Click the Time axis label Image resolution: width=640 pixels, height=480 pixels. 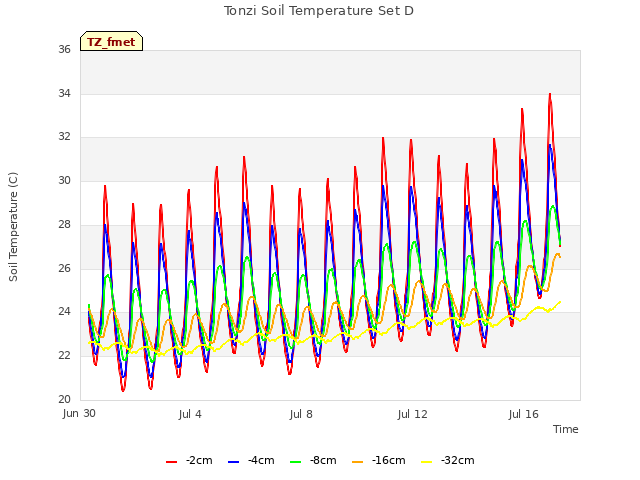[566, 429]
